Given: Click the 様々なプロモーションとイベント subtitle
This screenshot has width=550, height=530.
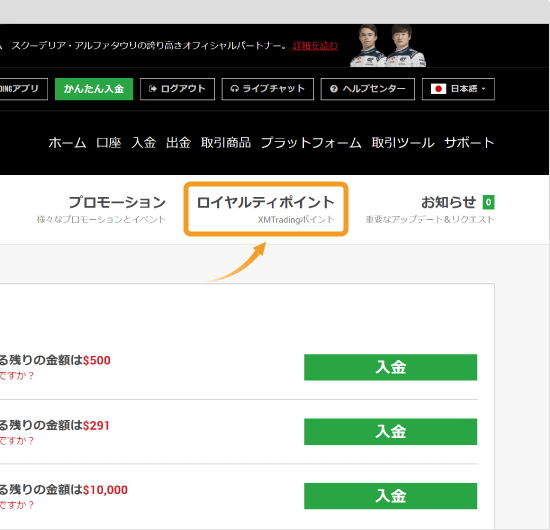Looking at the screenshot, I should coord(101,220).
